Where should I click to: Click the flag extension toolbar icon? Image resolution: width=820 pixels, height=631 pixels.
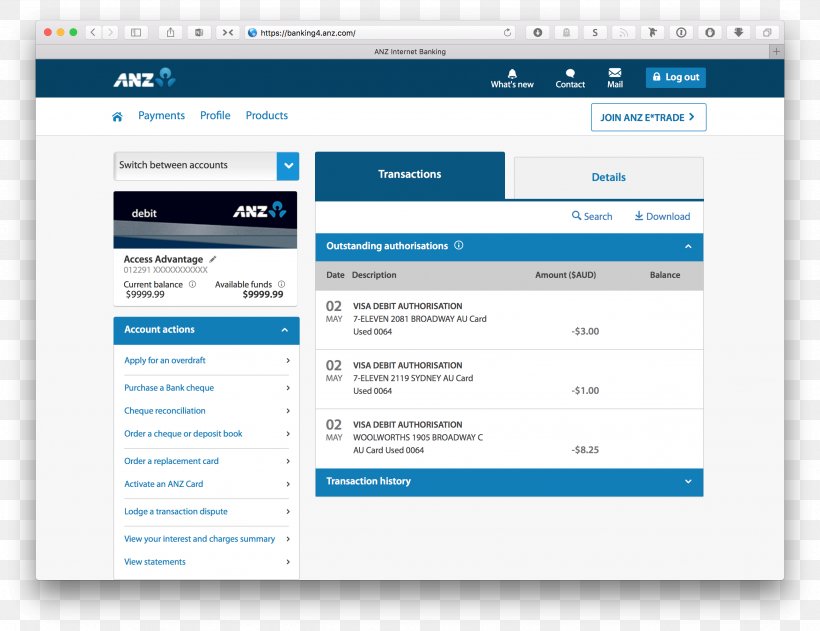(652, 32)
